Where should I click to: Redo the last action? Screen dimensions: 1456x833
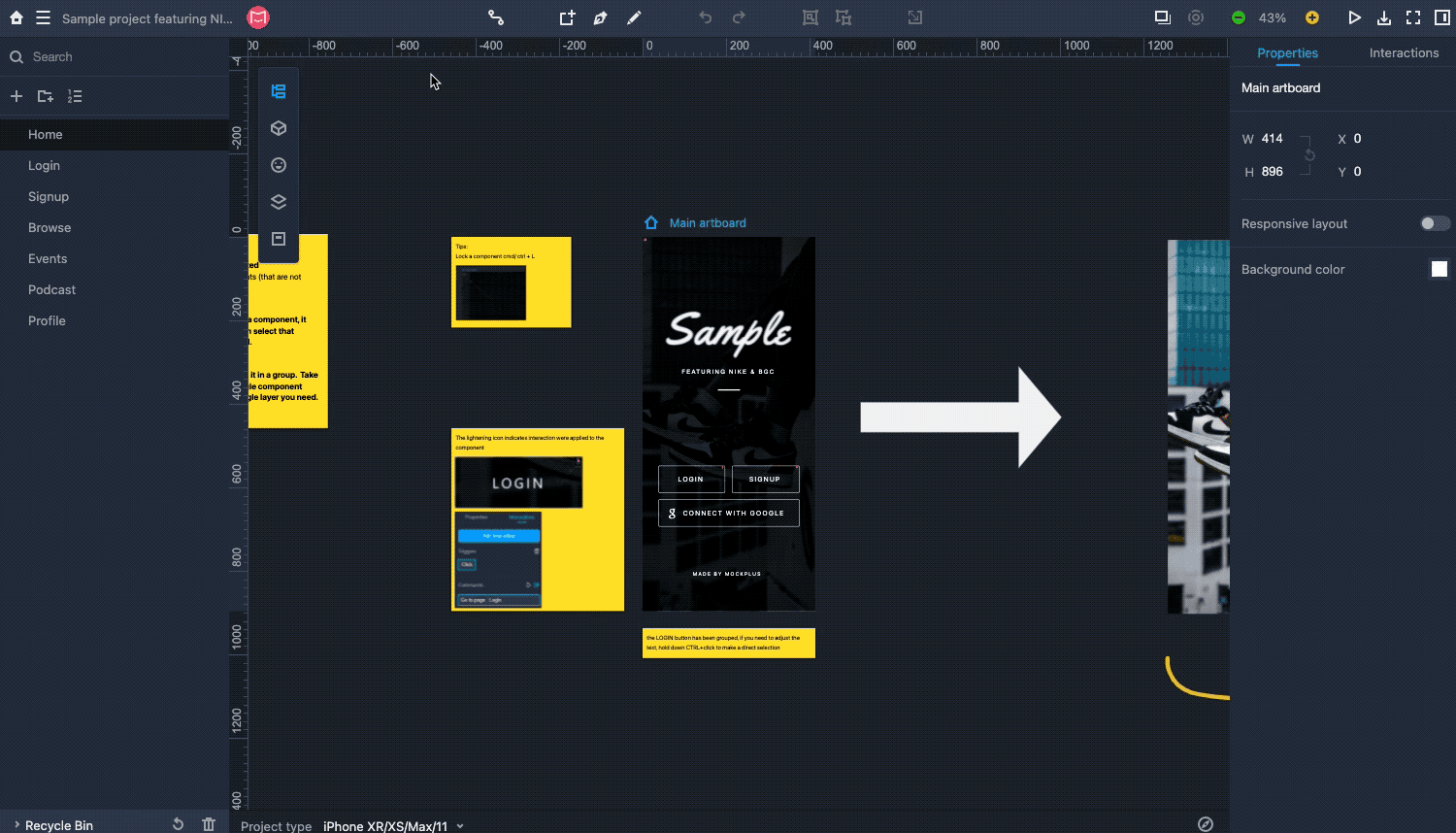tap(739, 17)
